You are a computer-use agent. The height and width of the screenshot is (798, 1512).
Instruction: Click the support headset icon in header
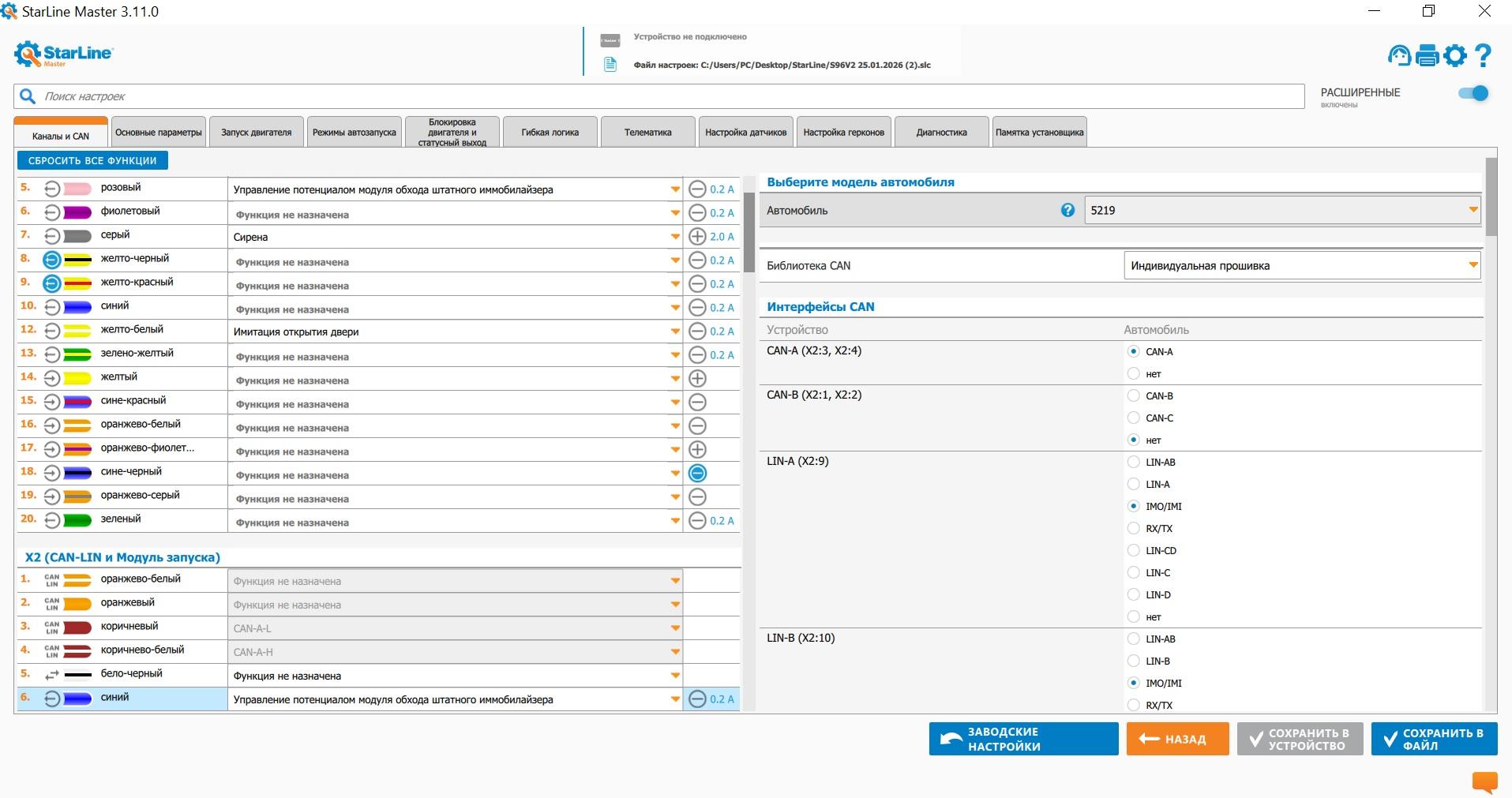pos(1399,55)
